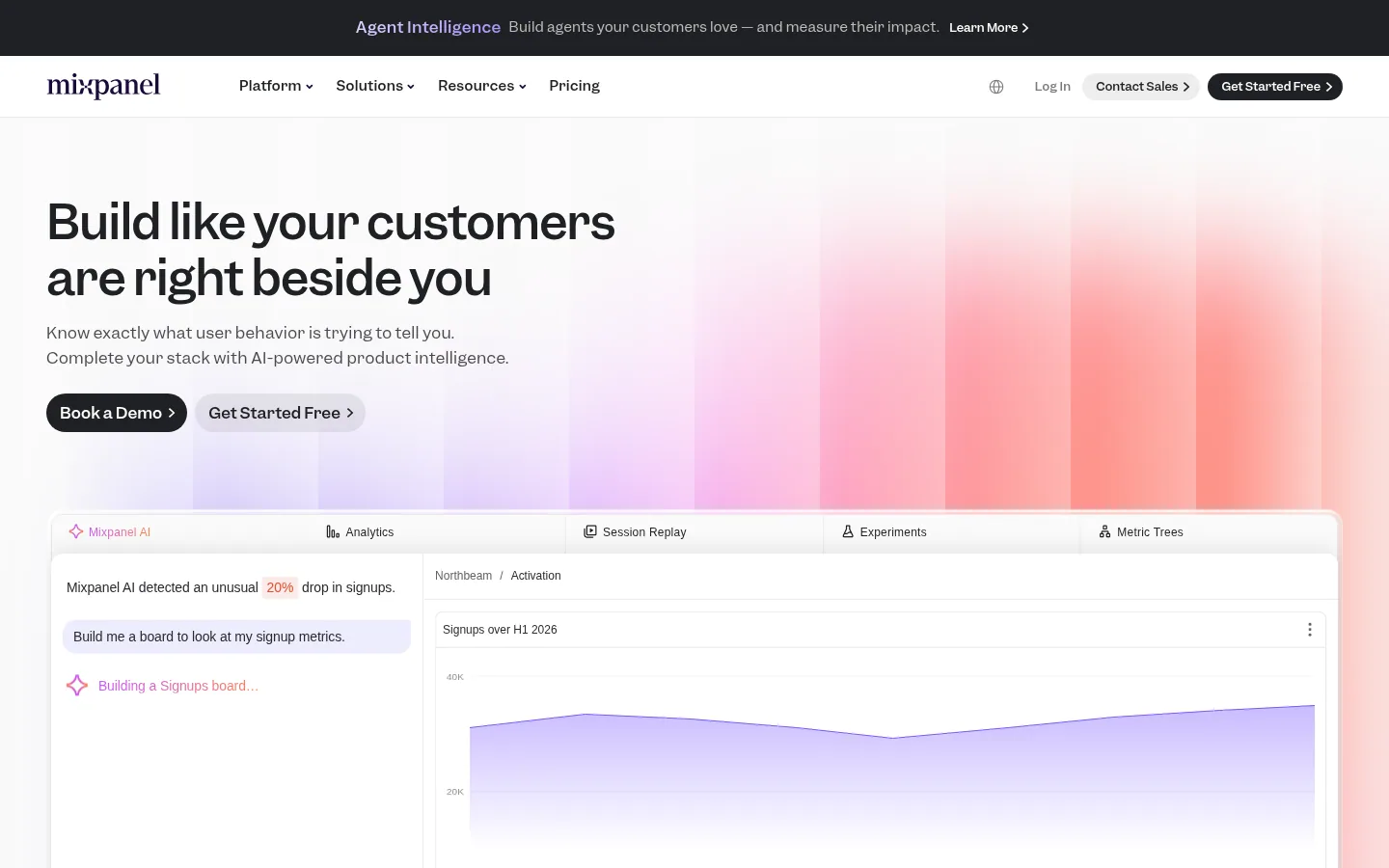This screenshot has height=868, width=1389.
Task: Click the Northbeam breadcrumb
Action: click(463, 576)
